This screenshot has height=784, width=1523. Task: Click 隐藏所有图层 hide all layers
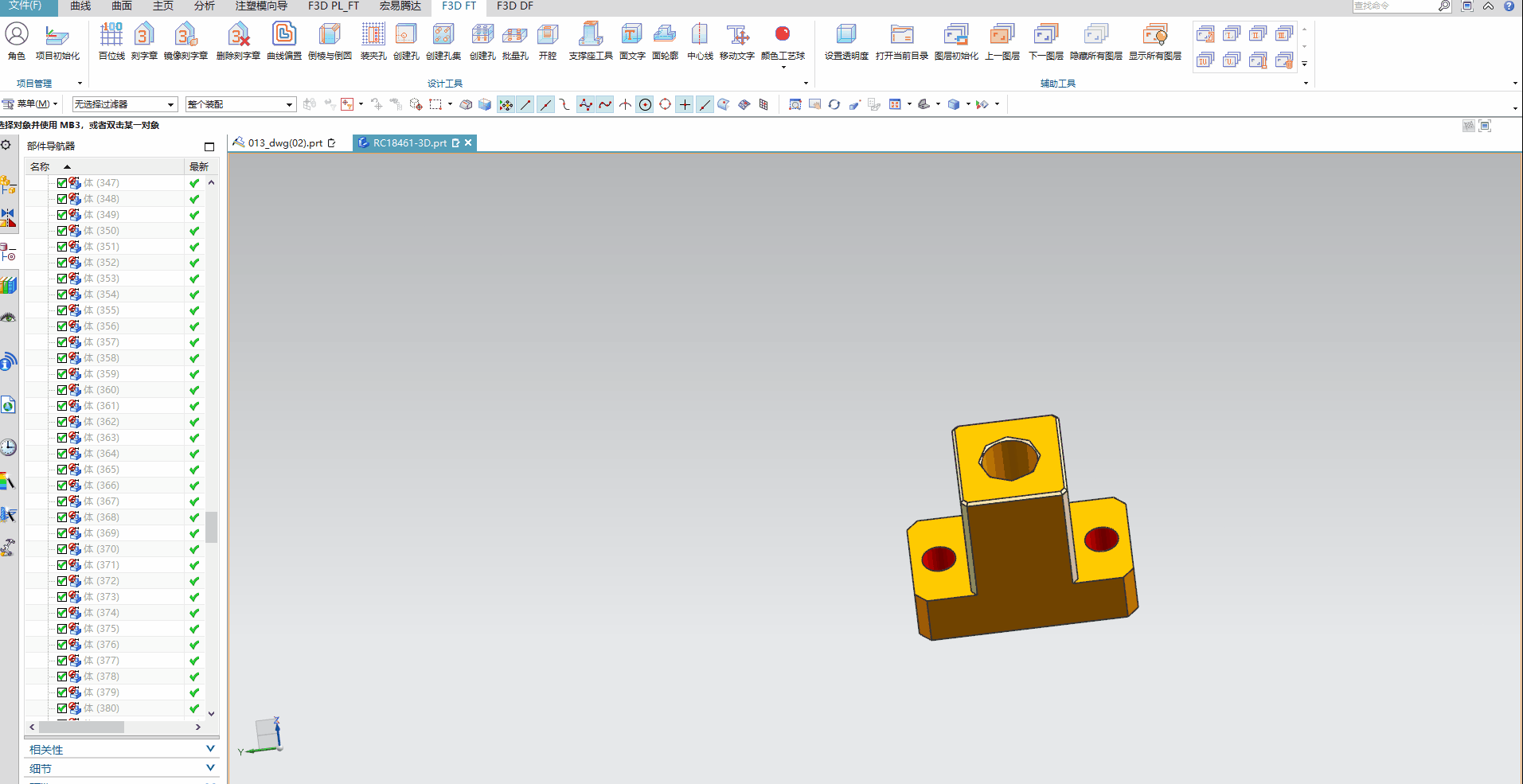[x=1096, y=41]
